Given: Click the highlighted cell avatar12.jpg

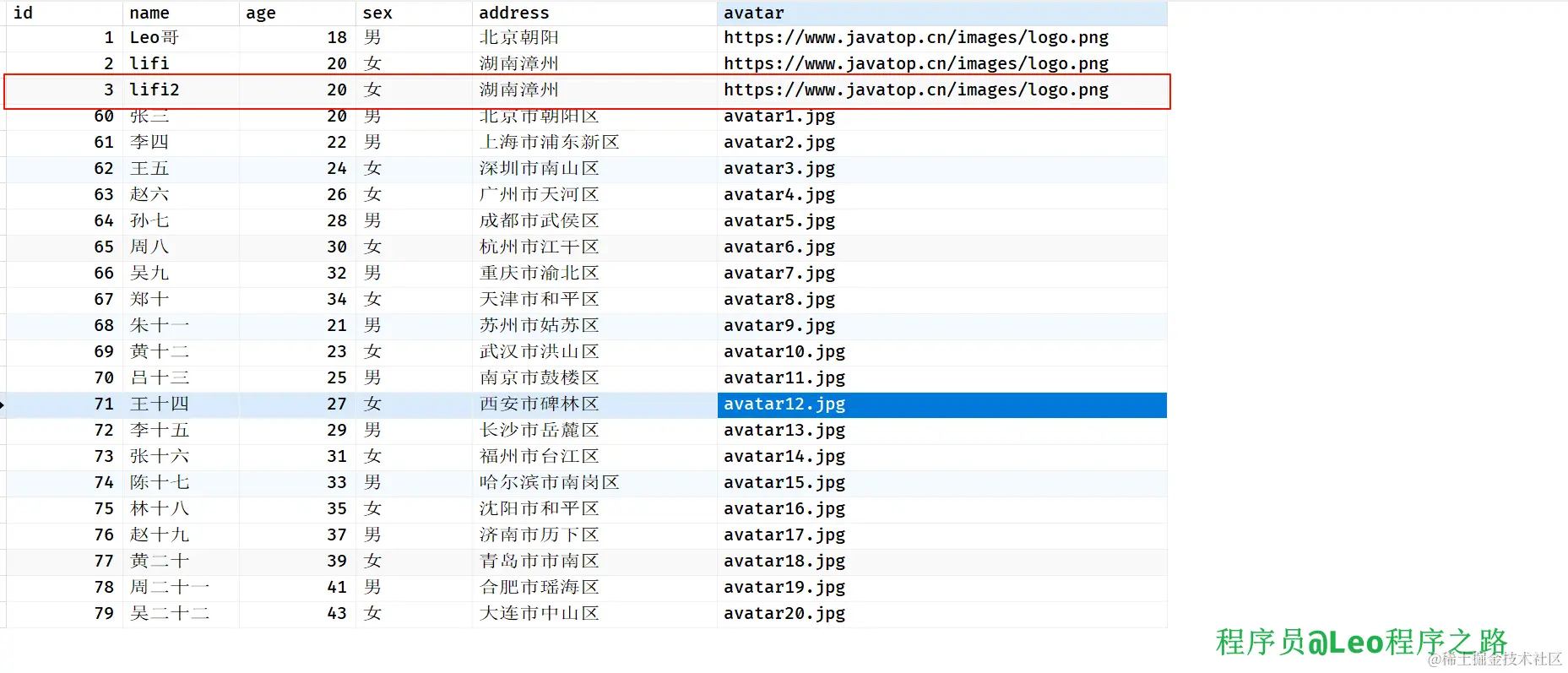Looking at the screenshot, I should [942, 404].
